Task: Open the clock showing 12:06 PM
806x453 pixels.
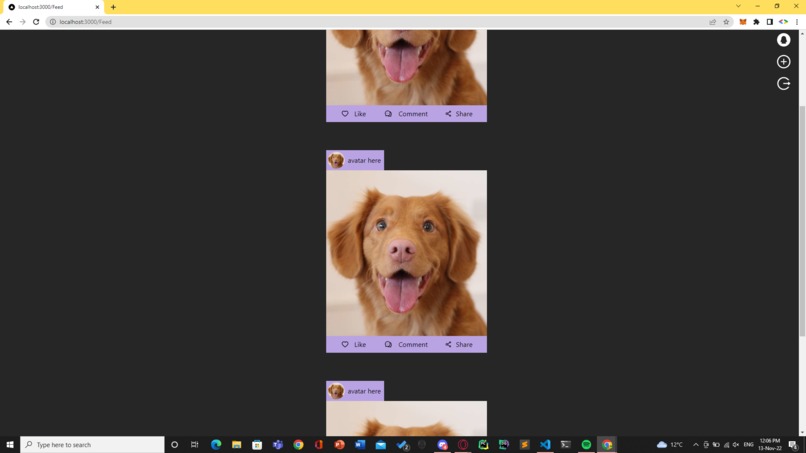Action: [x=770, y=444]
